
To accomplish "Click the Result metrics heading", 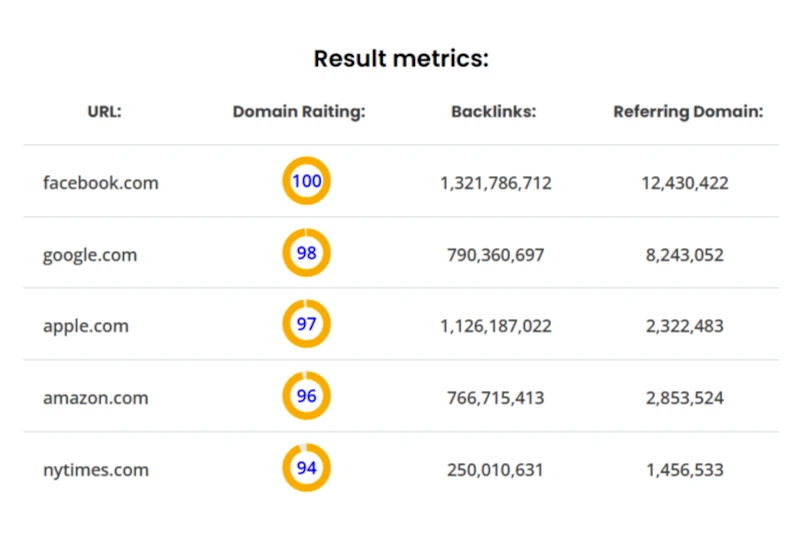I will pos(401,59).
